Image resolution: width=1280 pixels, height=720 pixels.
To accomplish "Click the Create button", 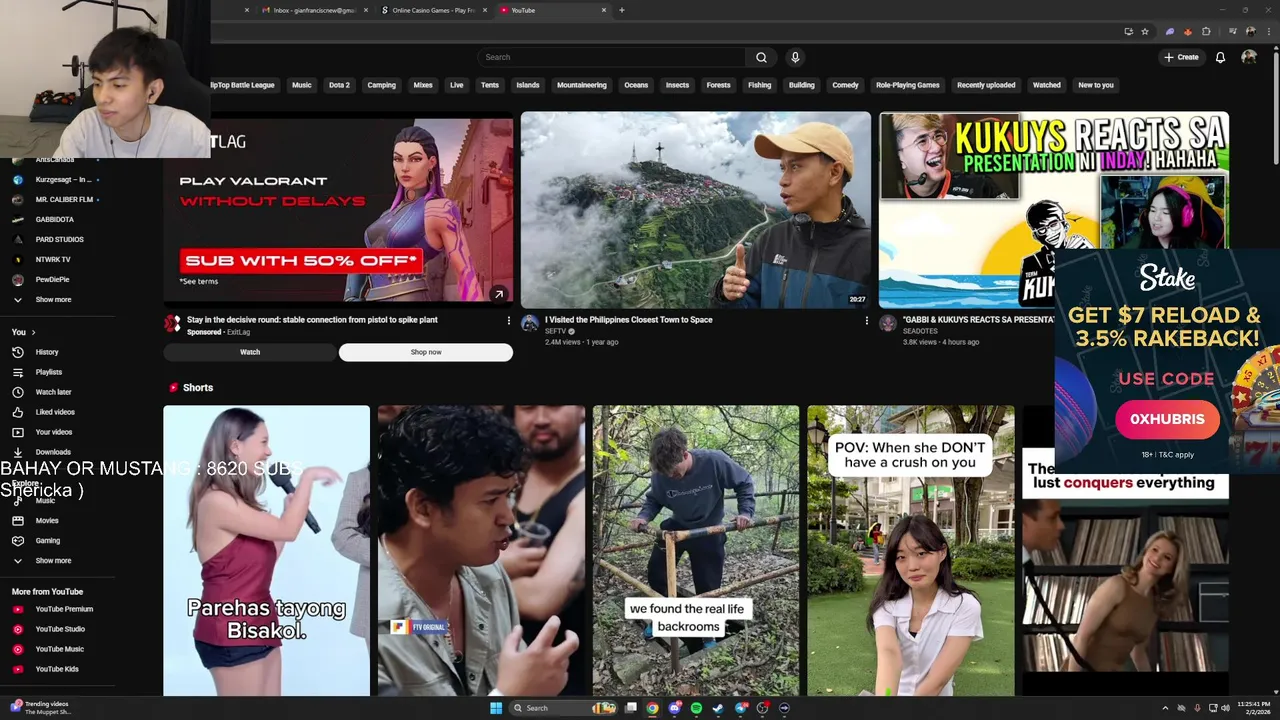I will (x=1181, y=57).
